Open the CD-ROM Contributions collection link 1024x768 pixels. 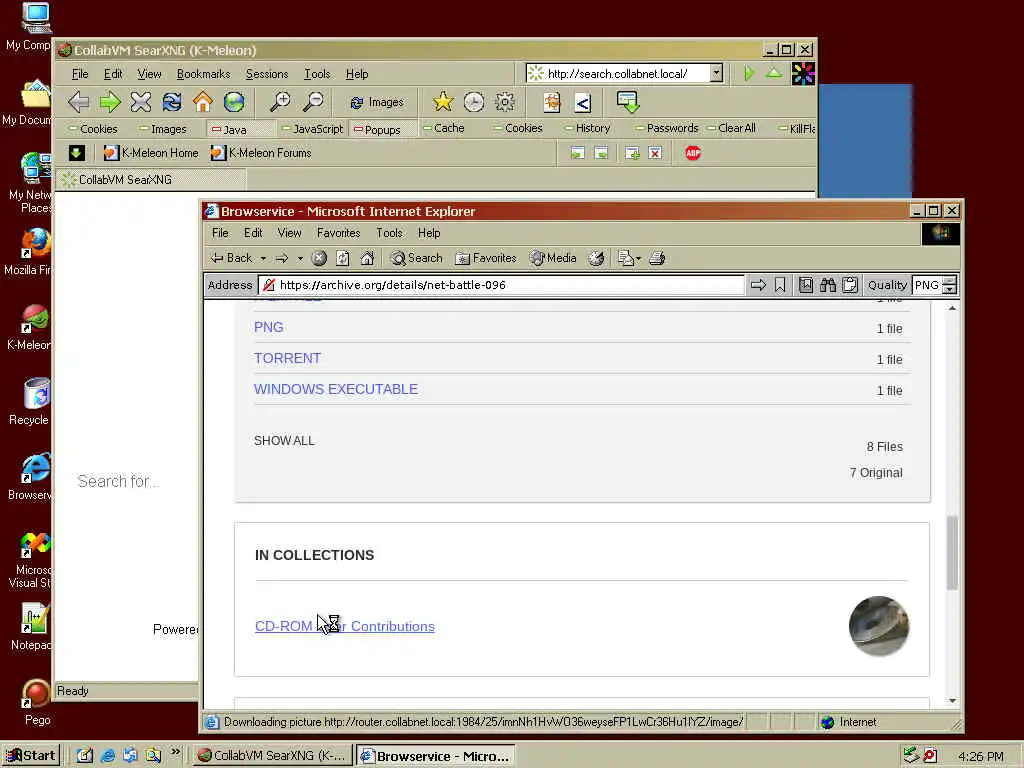[345, 626]
